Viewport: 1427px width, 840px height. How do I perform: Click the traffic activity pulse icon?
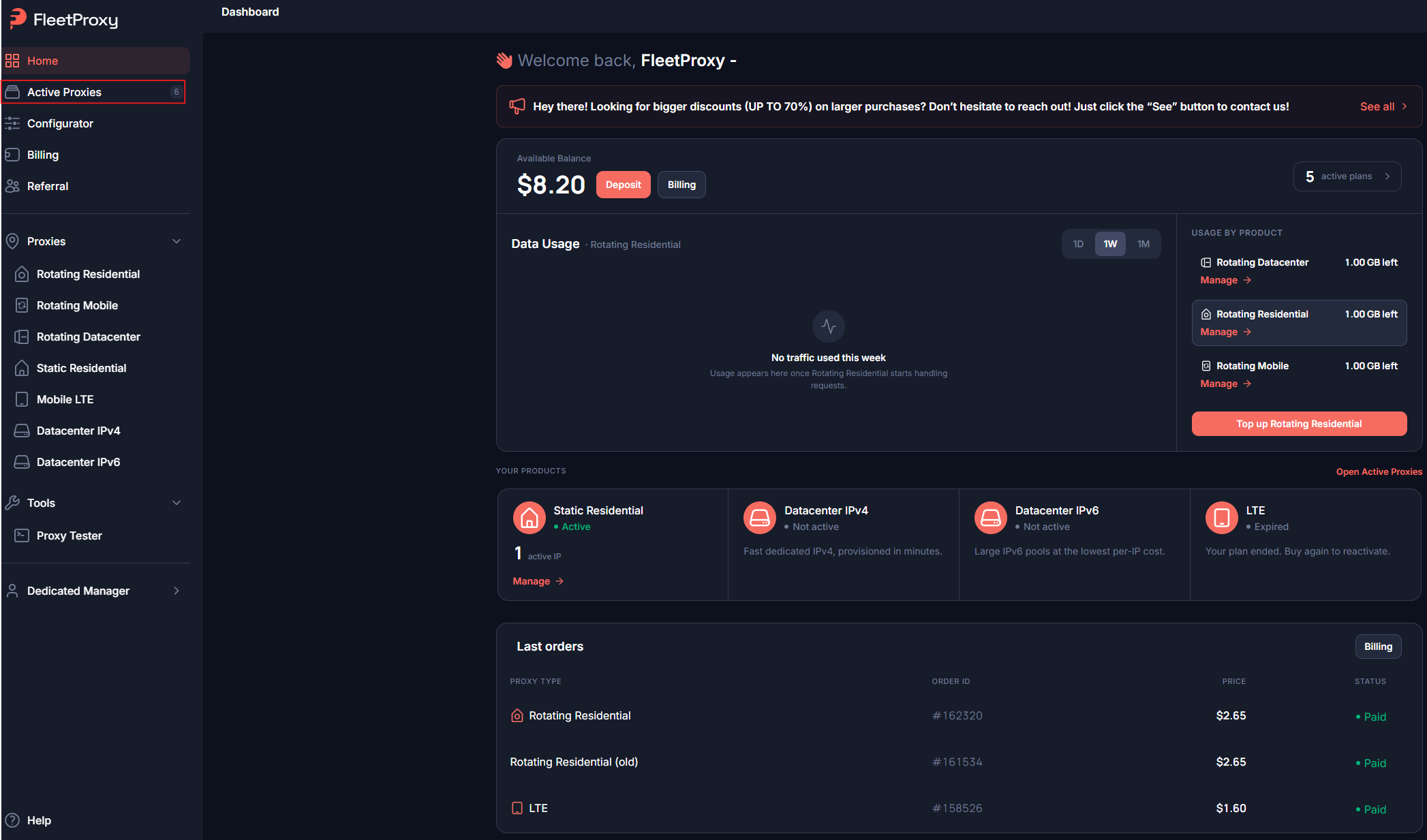pos(829,326)
